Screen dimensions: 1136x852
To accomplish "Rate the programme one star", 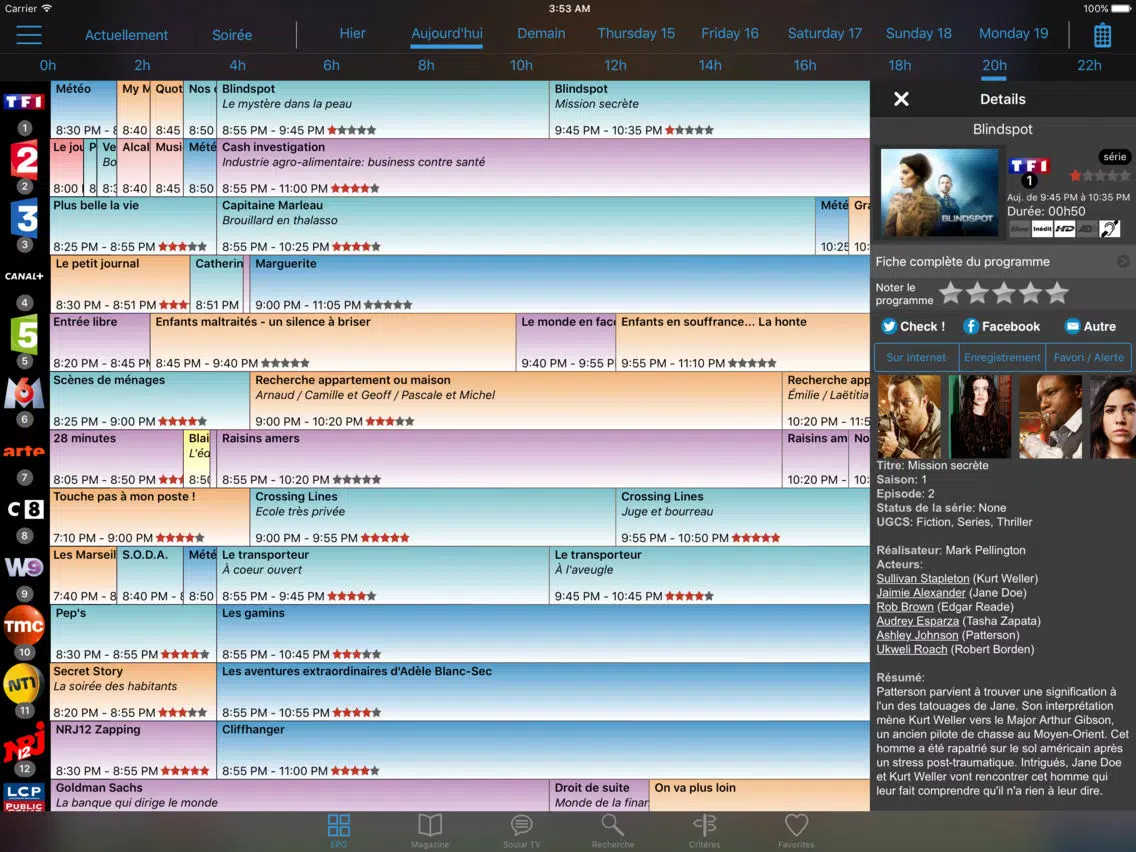I will coord(951,293).
